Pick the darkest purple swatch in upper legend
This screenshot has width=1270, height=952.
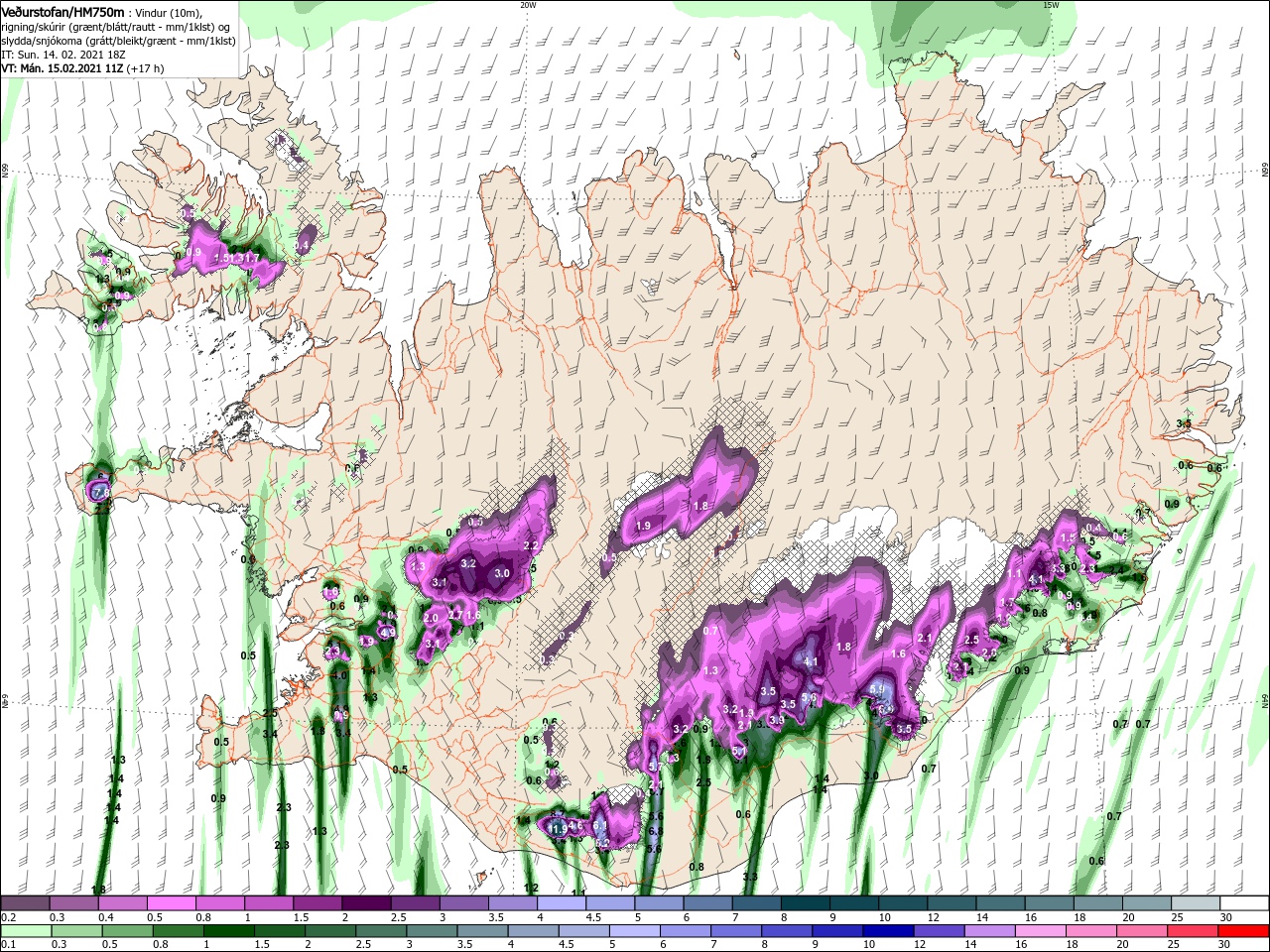tap(366, 903)
